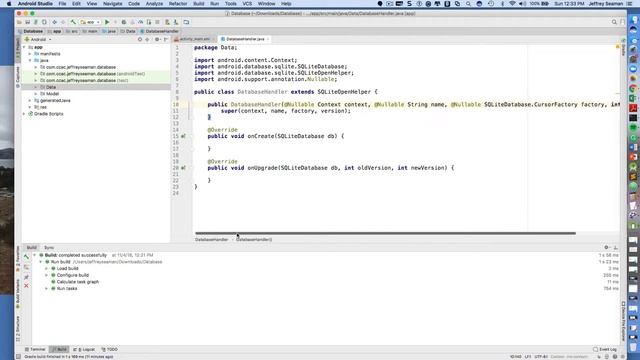Run the app with the green play button
The width and height of the screenshot is (640, 360).
click(x=107, y=22)
